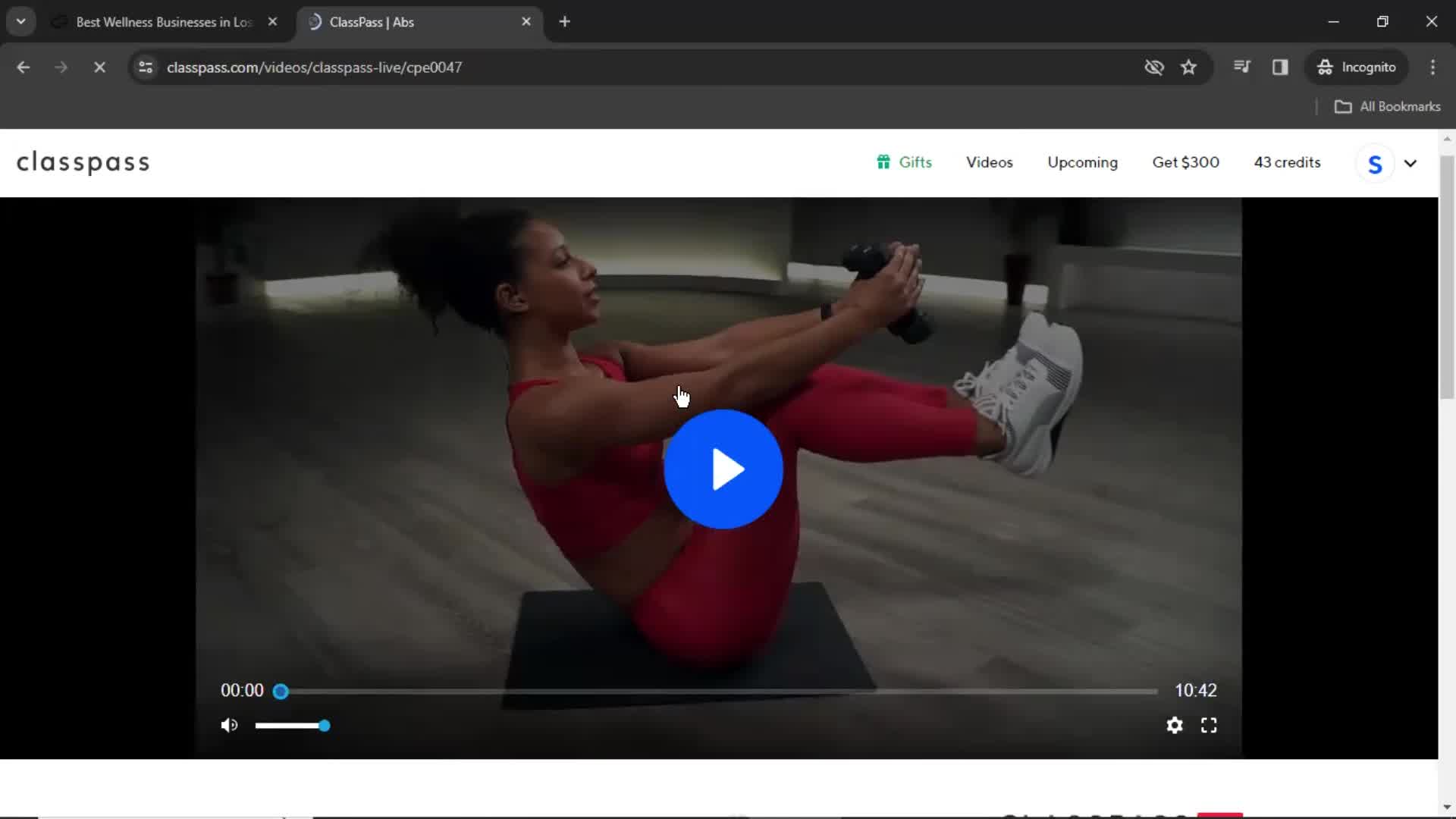Click the Gifts gift box icon
The height and width of the screenshot is (819, 1456).
[x=883, y=162]
